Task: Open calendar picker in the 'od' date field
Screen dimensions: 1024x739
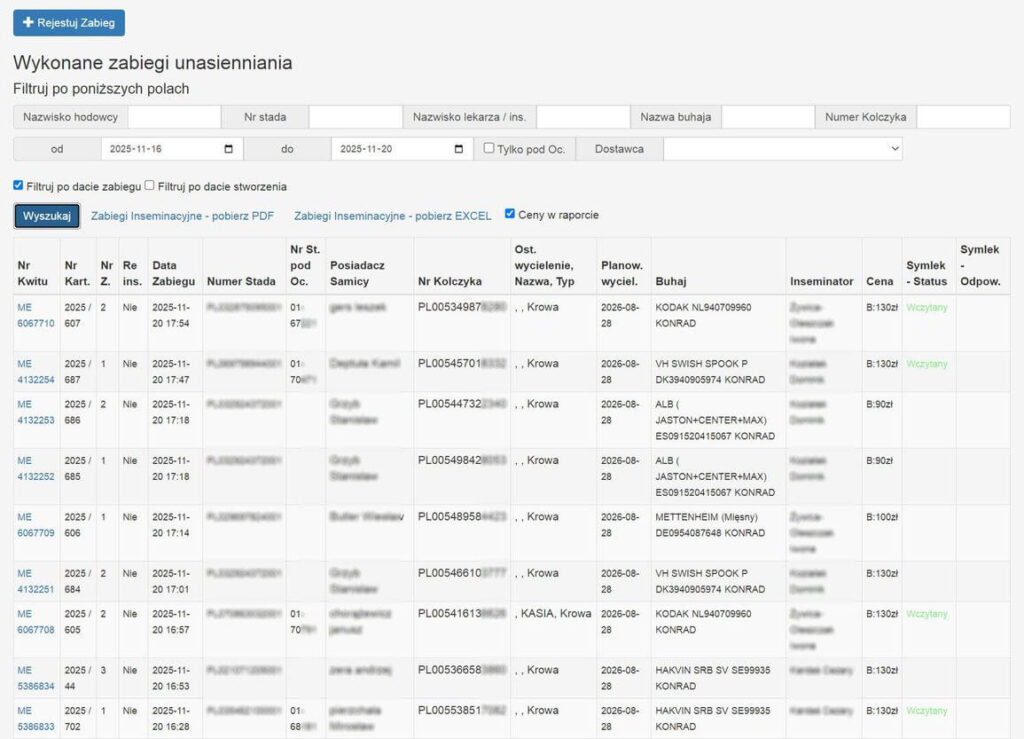Action: [229, 149]
